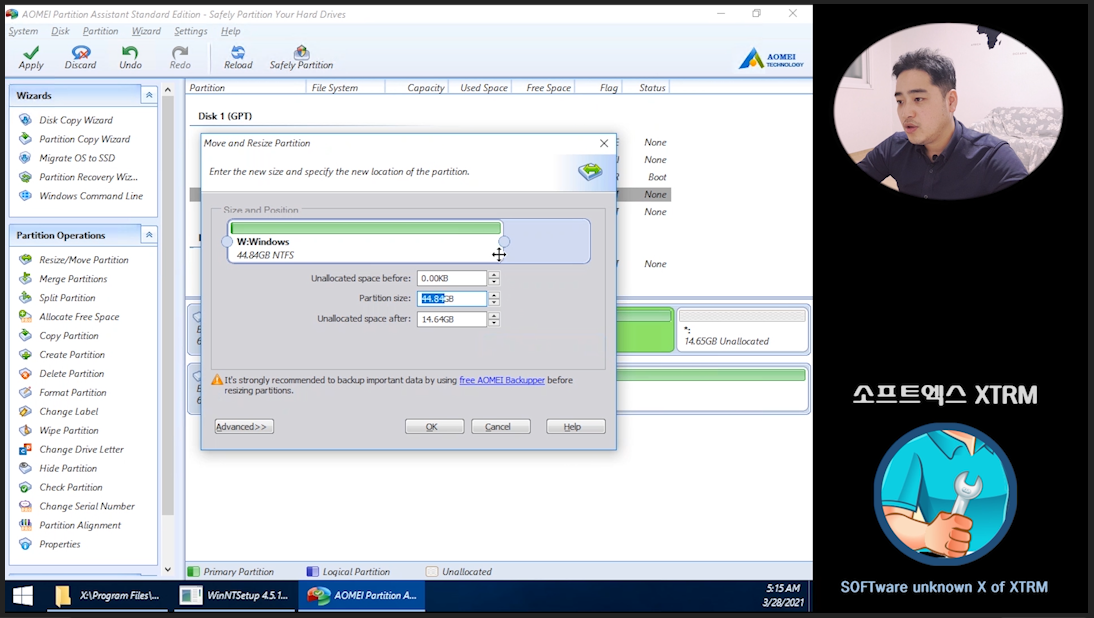Launch the Partition Copy Wizard

point(84,139)
